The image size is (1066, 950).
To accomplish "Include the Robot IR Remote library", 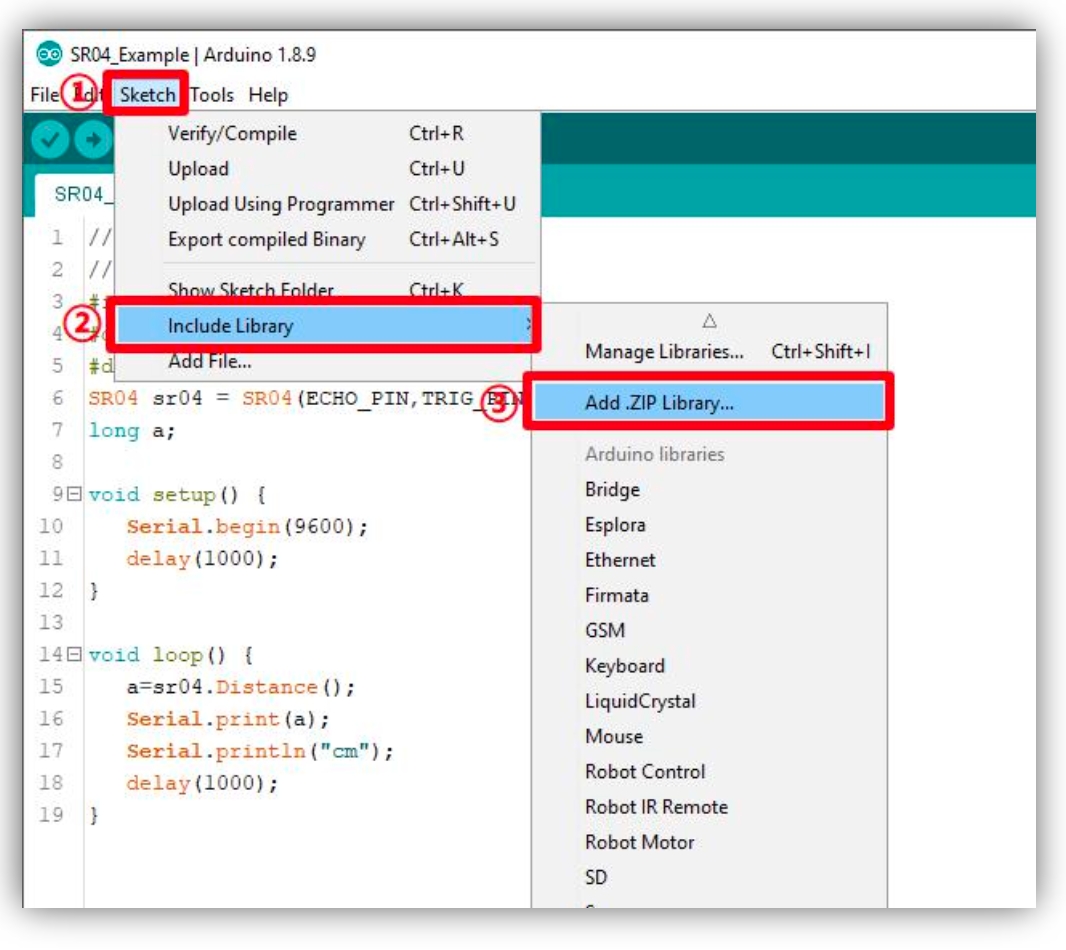I will (x=656, y=807).
